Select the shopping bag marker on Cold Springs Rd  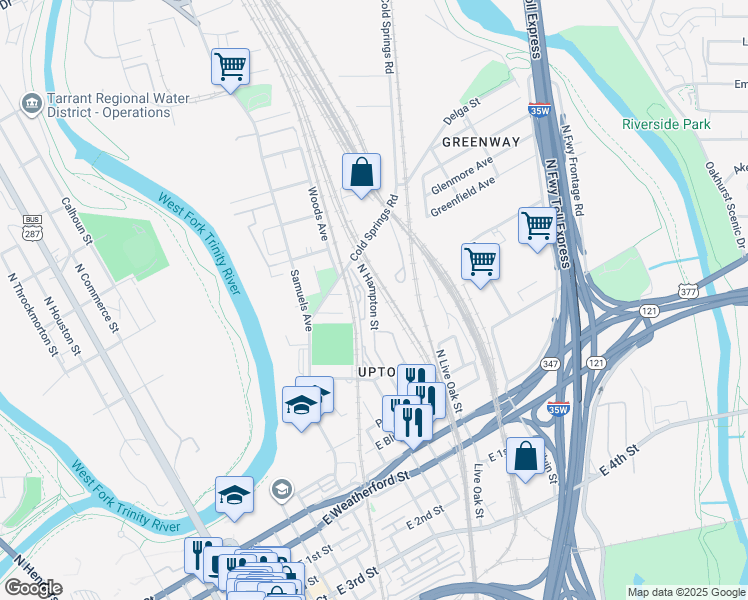pyautogui.click(x=361, y=174)
